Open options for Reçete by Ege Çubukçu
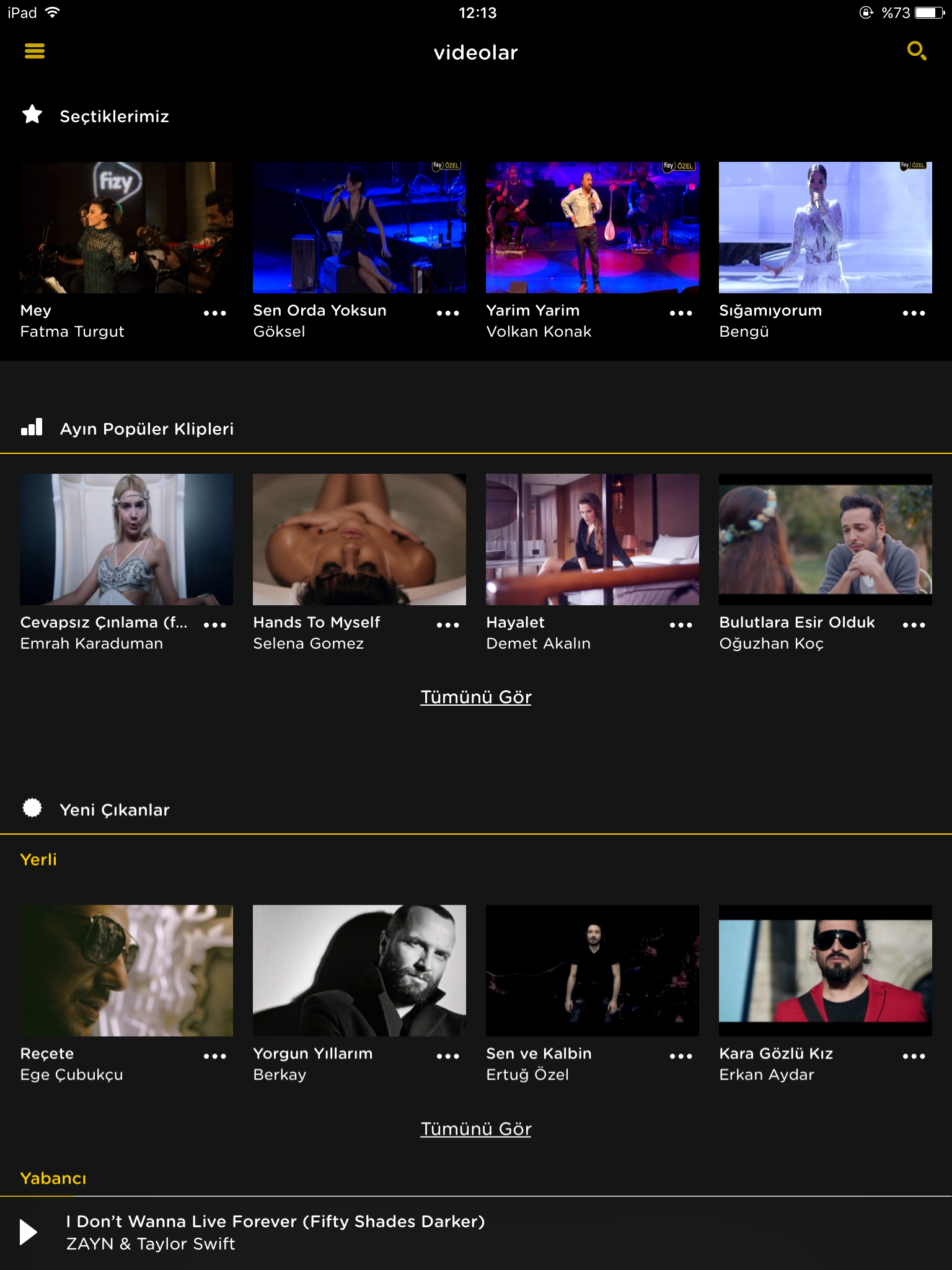The image size is (952, 1270). click(x=215, y=1056)
